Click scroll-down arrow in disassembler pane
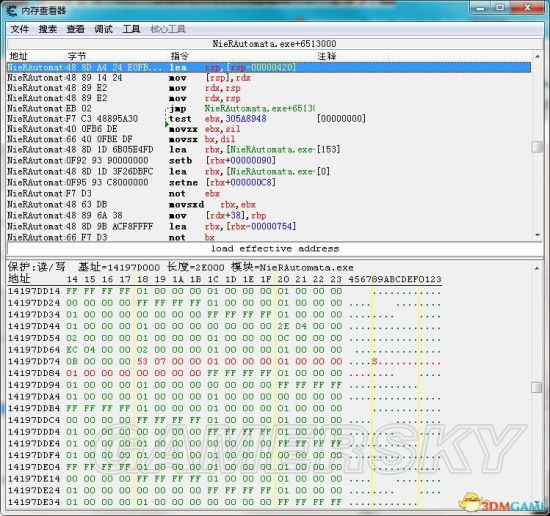Screen dimensions: 550x516 pyautogui.click(x=538, y=235)
